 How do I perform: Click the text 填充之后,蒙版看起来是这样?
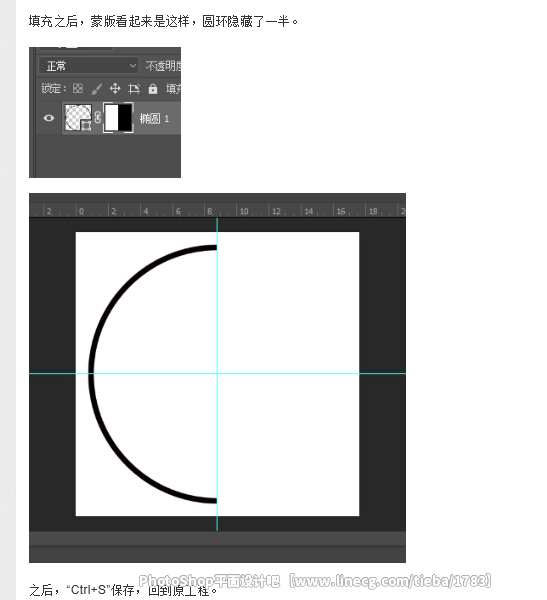click(x=109, y=21)
